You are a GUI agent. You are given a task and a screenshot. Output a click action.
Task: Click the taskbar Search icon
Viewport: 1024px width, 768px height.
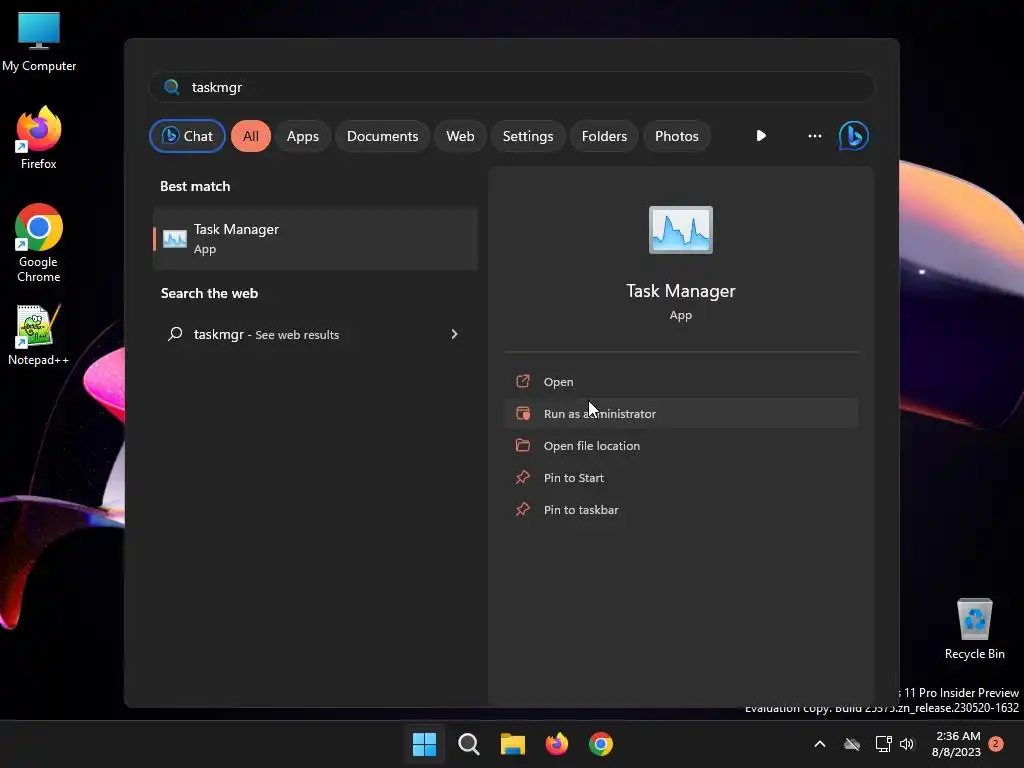tap(468, 744)
